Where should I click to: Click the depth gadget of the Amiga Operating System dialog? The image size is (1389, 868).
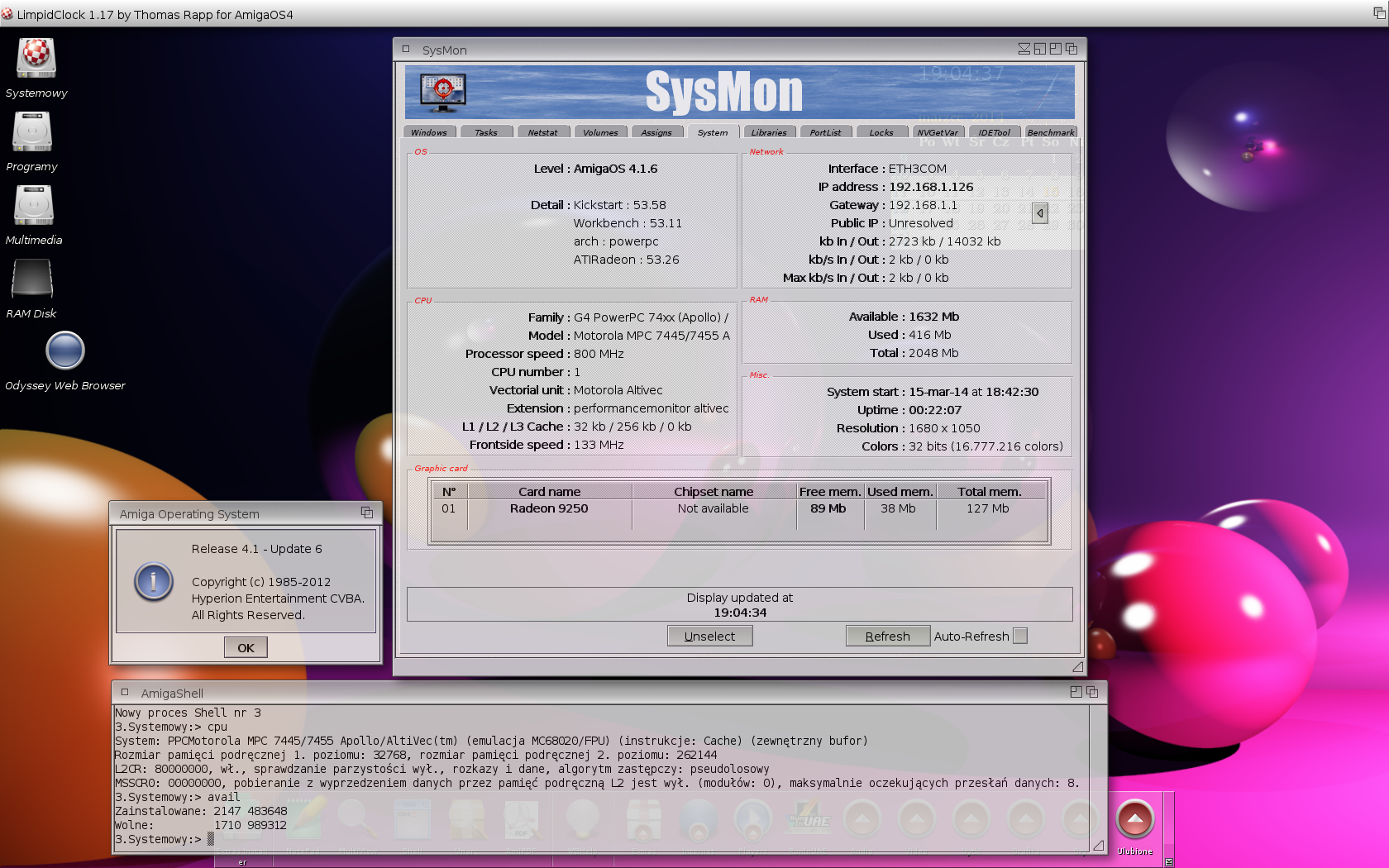(x=367, y=513)
